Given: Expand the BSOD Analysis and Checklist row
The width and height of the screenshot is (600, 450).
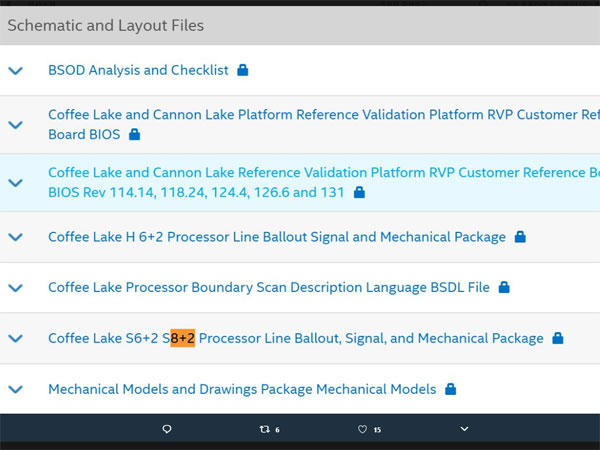Looking at the screenshot, I should tap(16, 71).
